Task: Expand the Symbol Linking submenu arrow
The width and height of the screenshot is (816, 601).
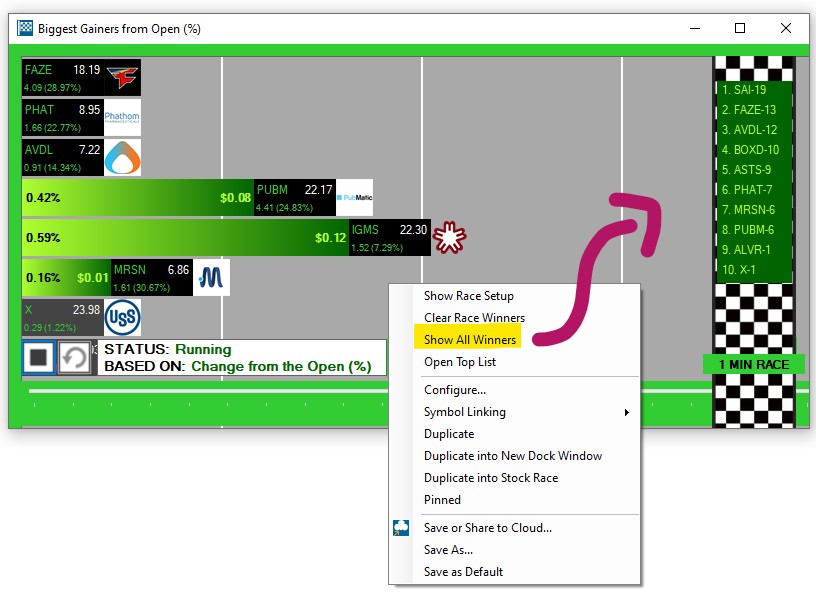Action: point(626,412)
